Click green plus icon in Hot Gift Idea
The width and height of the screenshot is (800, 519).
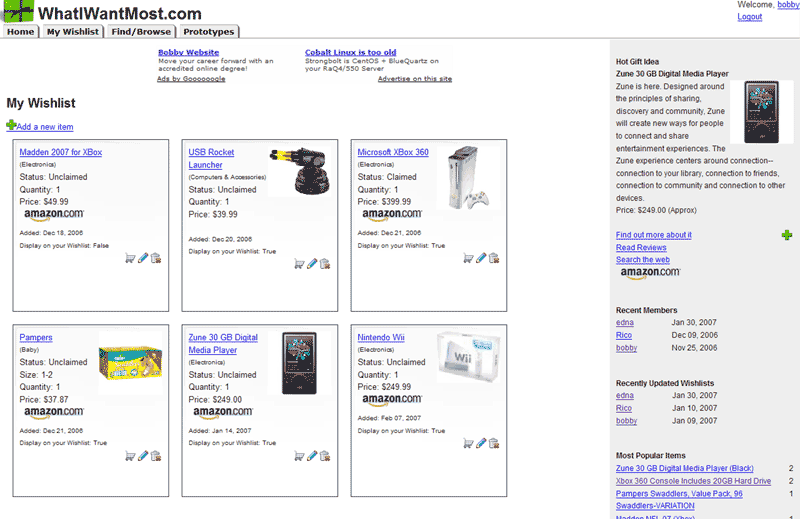pyautogui.click(x=787, y=235)
